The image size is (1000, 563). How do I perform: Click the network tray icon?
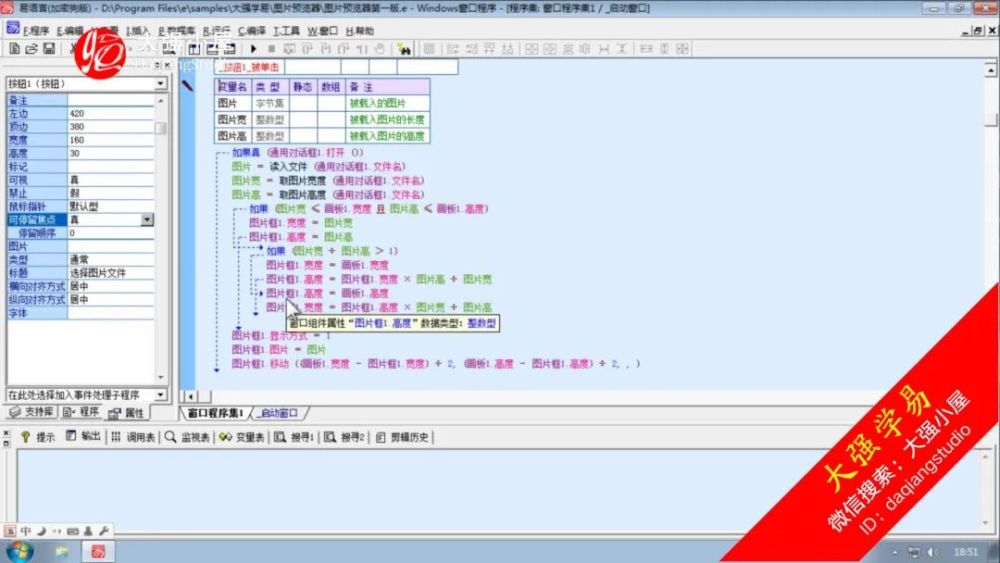click(x=914, y=552)
